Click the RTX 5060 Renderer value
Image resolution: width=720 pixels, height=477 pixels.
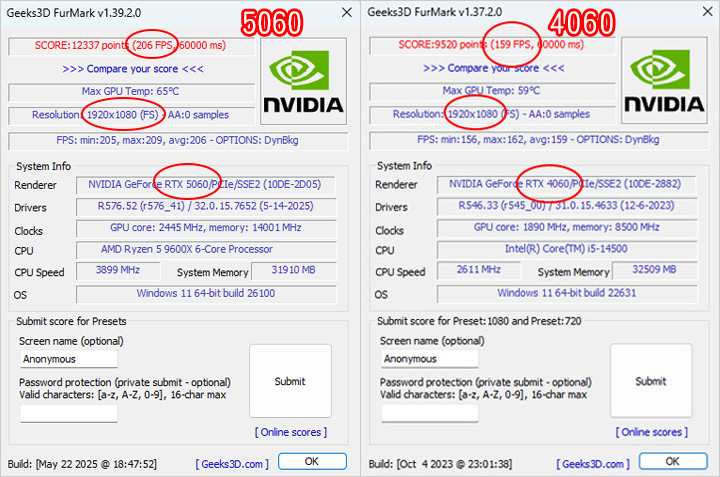205,185
